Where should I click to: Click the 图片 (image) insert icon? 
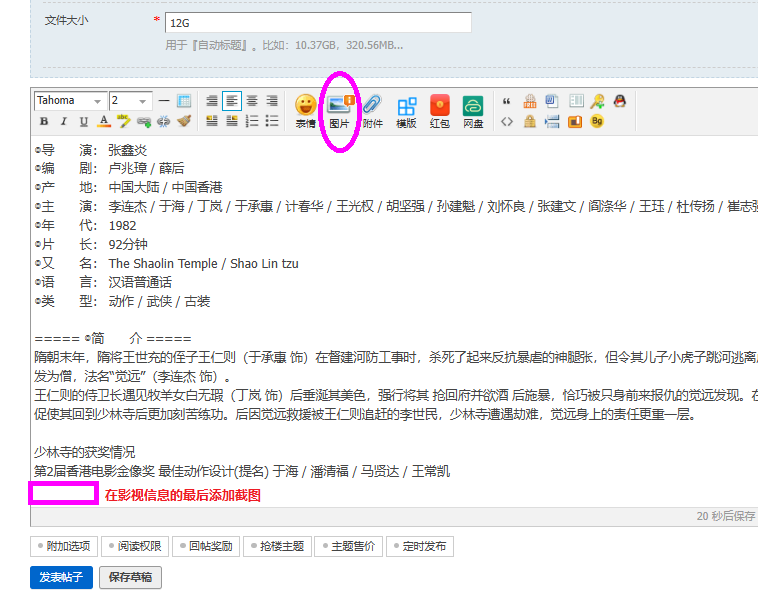[x=339, y=107]
